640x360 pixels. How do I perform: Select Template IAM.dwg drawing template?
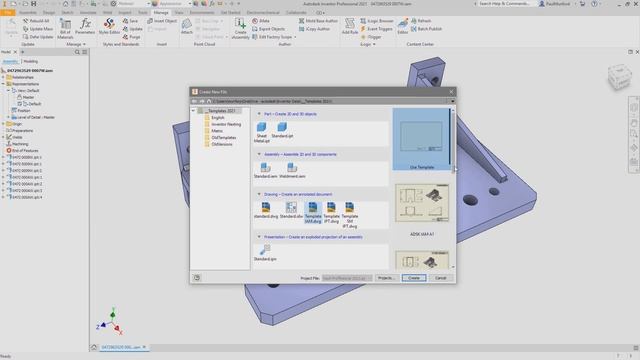(313, 212)
